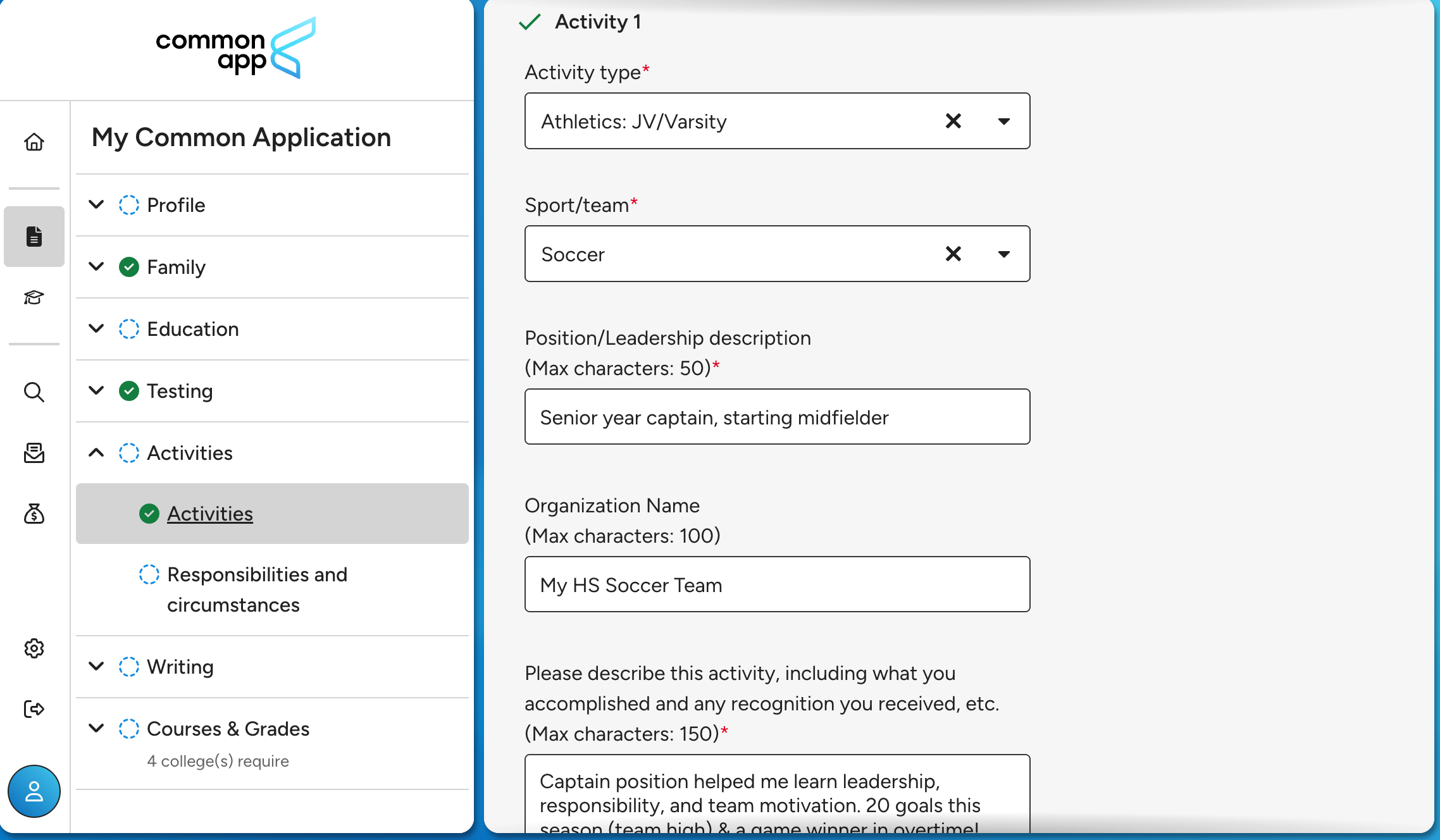This screenshot has width=1440, height=840.
Task: Clear the Soccer sport selection
Action: [x=953, y=254]
